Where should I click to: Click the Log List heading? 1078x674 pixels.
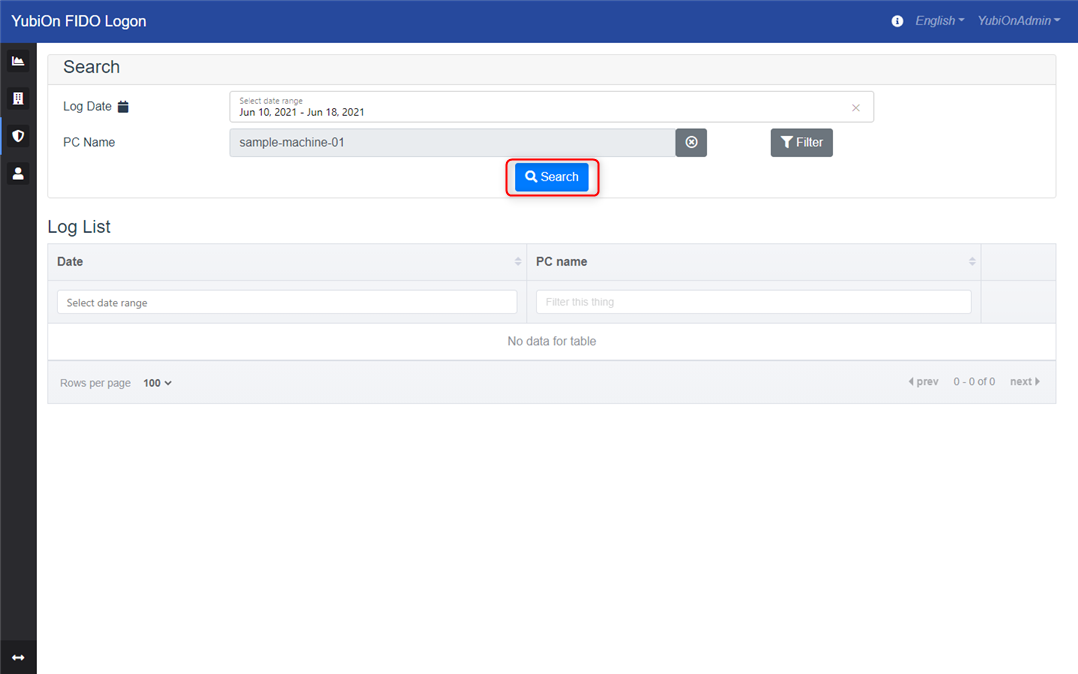(79, 227)
